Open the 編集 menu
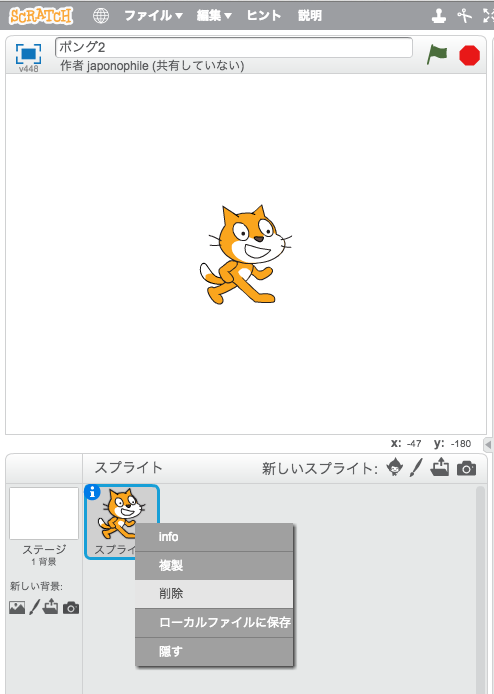This screenshot has height=694, width=494. click(214, 15)
